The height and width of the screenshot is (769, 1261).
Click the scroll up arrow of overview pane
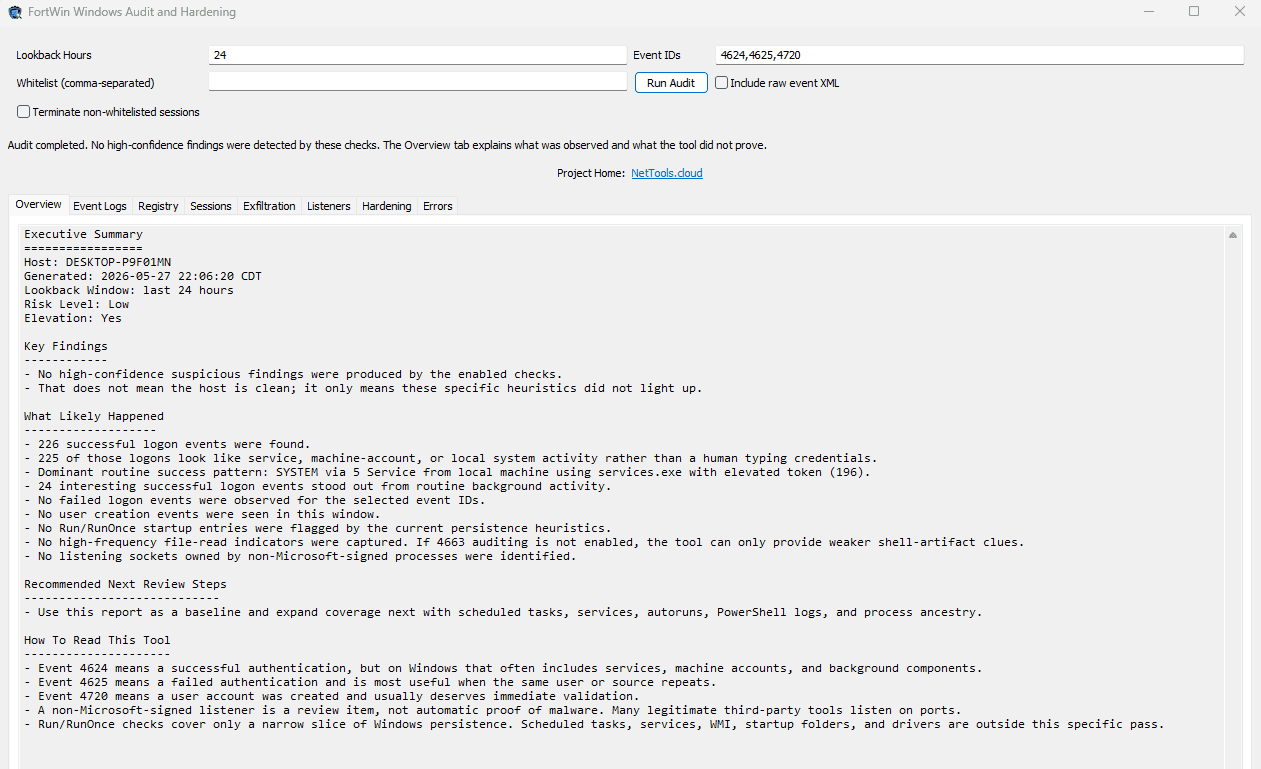click(1233, 235)
